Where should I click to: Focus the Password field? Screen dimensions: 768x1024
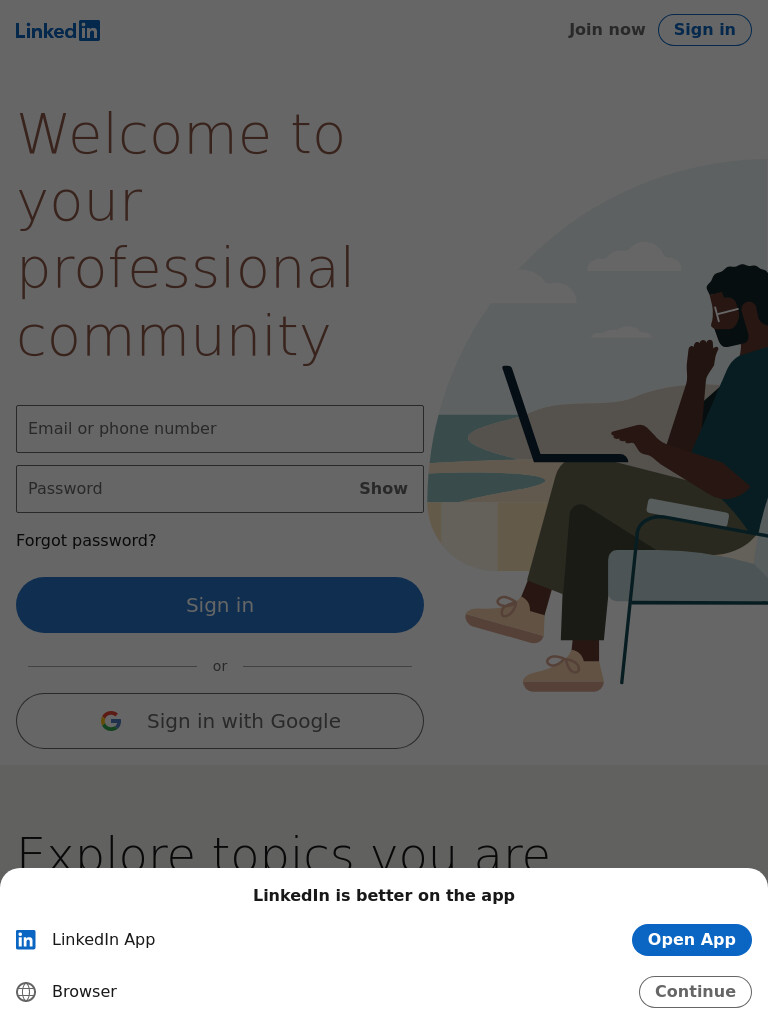(220, 489)
